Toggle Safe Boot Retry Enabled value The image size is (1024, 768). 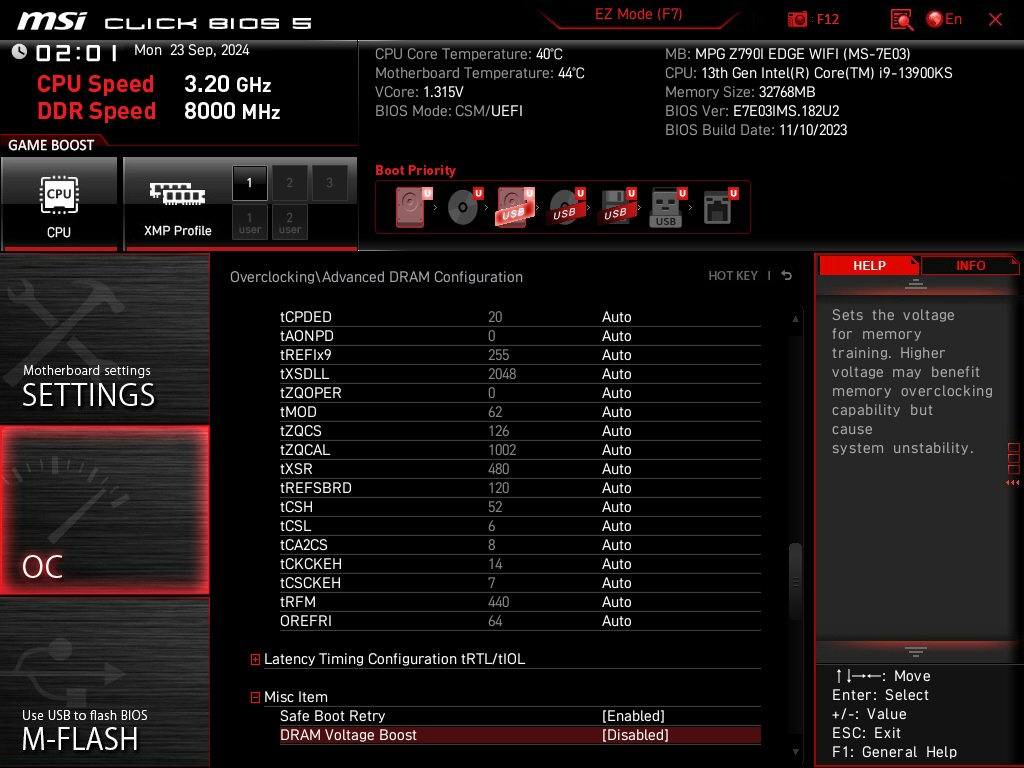tap(633, 716)
